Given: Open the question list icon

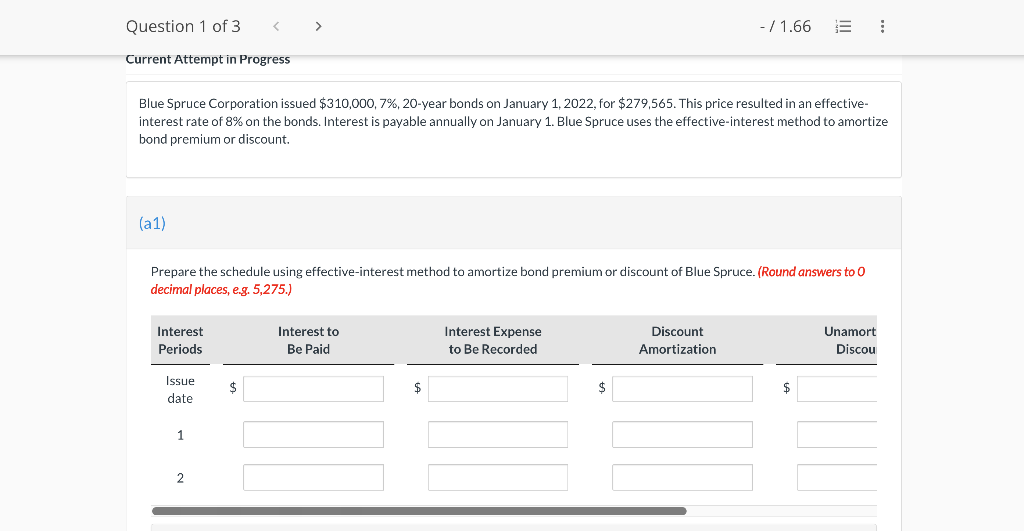Looking at the screenshot, I should click(x=843, y=26).
